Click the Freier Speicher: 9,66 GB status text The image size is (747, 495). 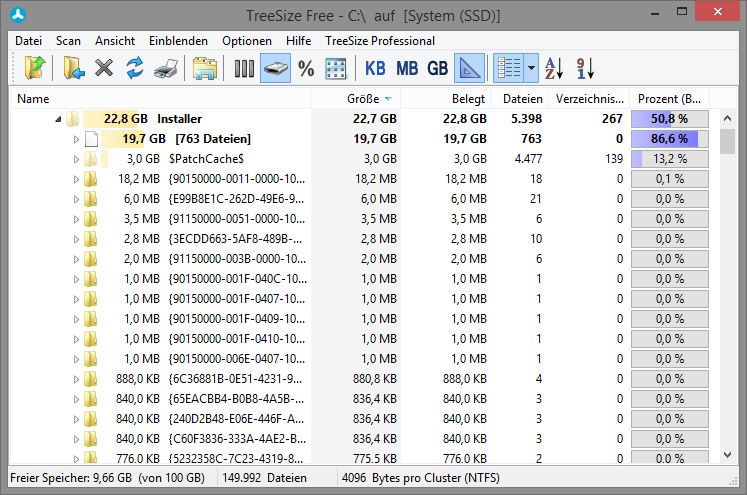pyautogui.click(x=107, y=478)
